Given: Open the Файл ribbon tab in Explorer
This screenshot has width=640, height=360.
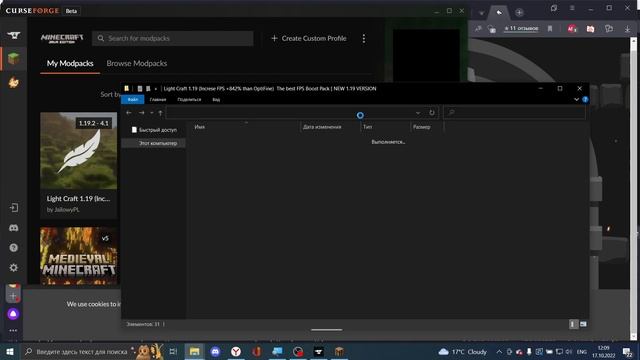Looking at the screenshot, I should pyautogui.click(x=133, y=99).
